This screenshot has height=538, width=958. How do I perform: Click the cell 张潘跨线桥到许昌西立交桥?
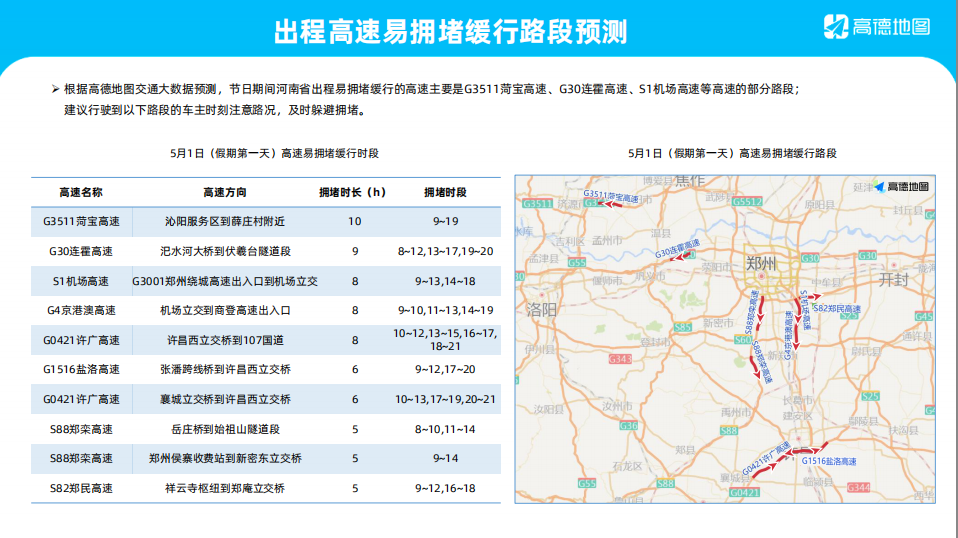225,369
